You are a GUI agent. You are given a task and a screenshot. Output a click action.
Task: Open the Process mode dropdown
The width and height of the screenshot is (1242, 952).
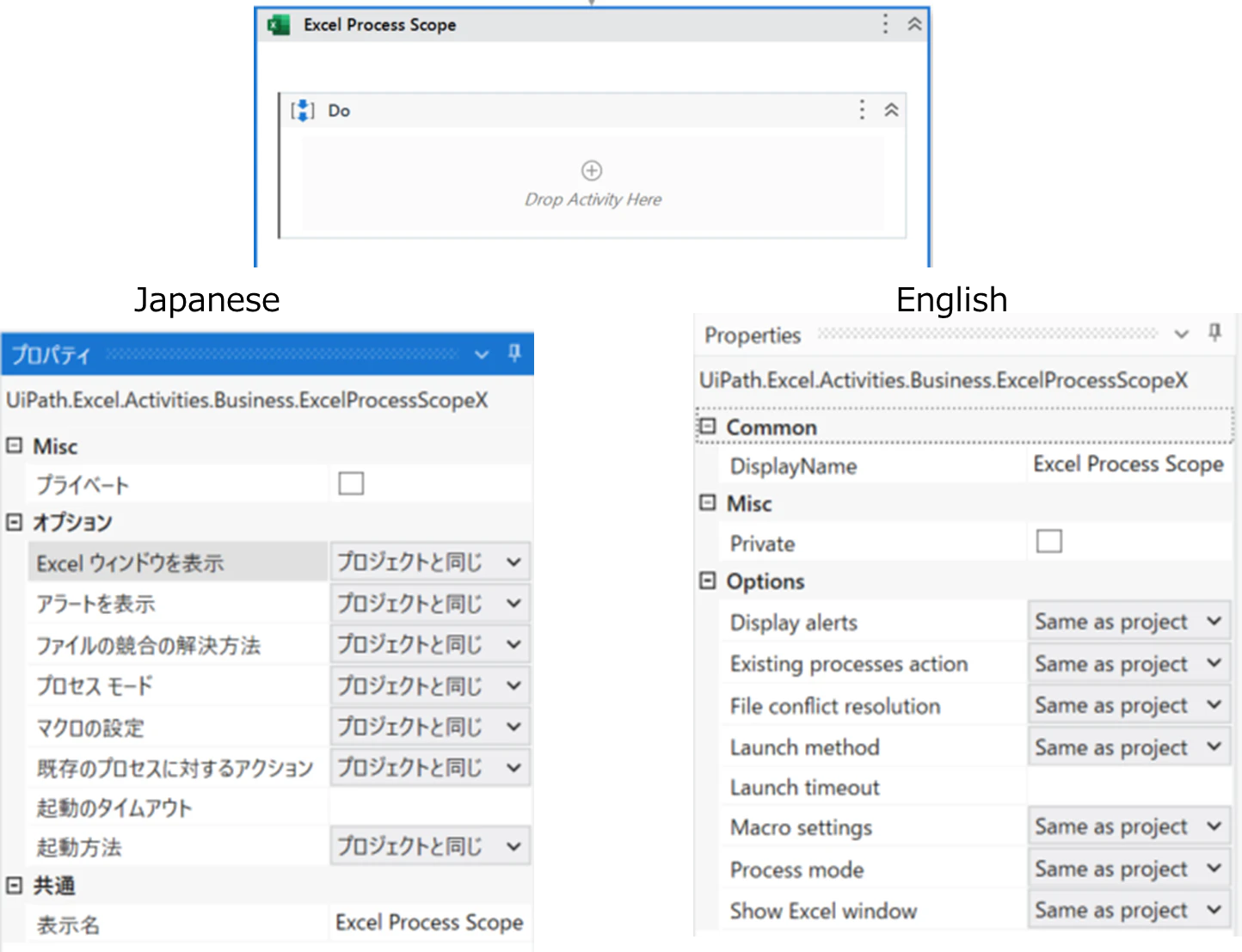click(x=1128, y=869)
